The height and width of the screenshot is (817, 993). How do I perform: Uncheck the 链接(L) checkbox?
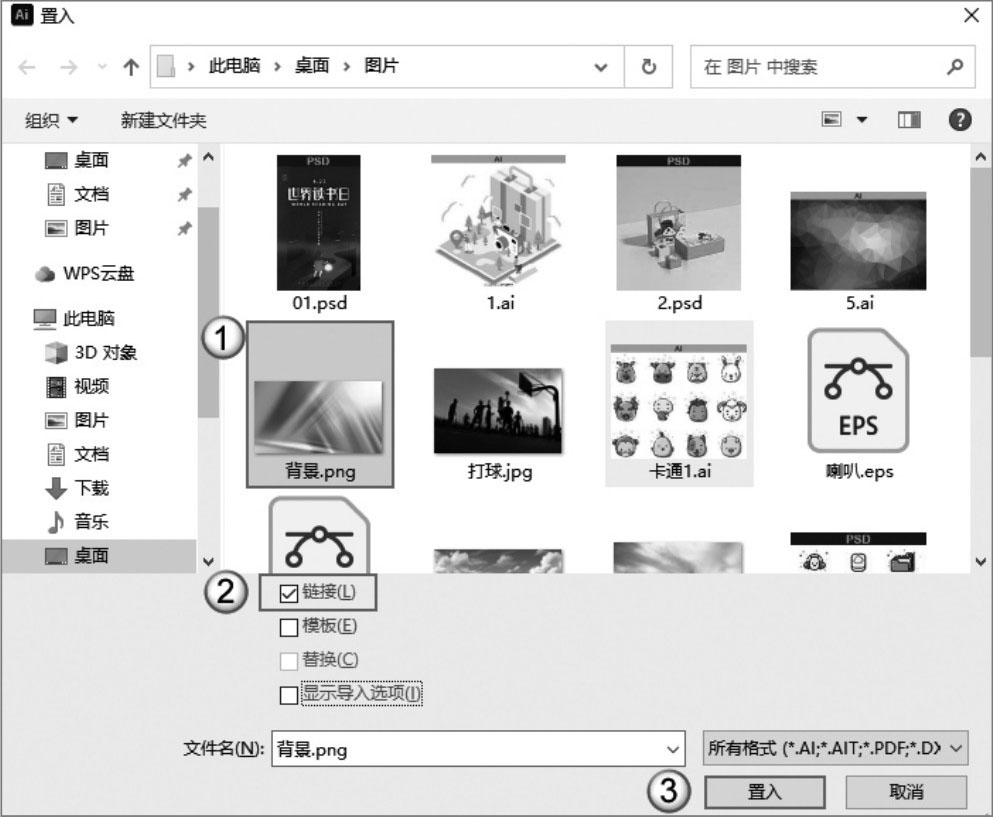(x=289, y=593)
